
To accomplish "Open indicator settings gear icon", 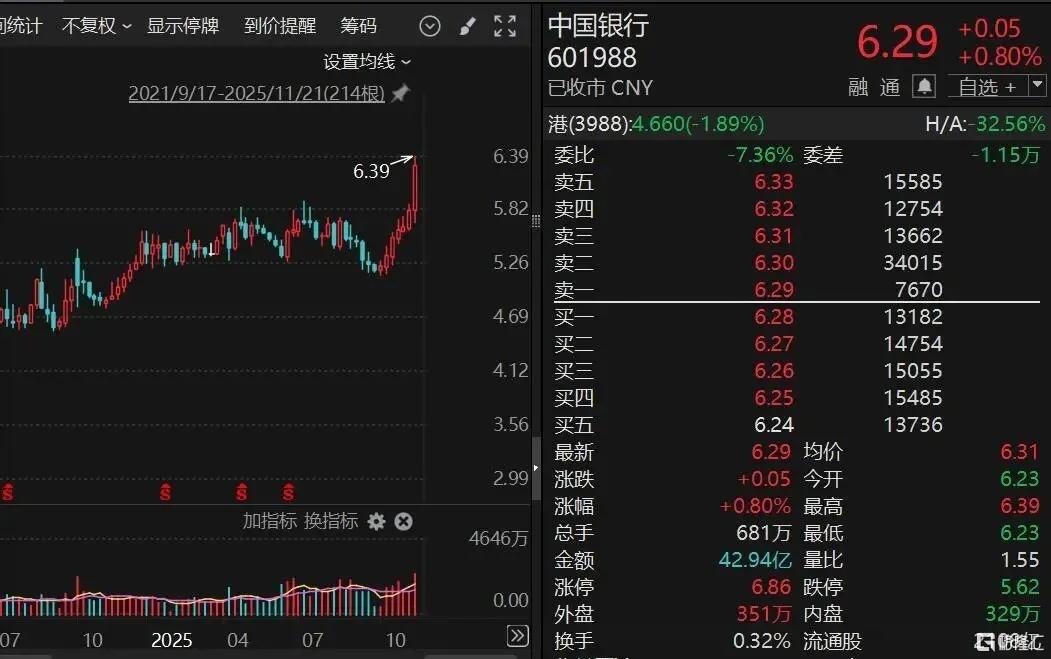I will [376, 521].
